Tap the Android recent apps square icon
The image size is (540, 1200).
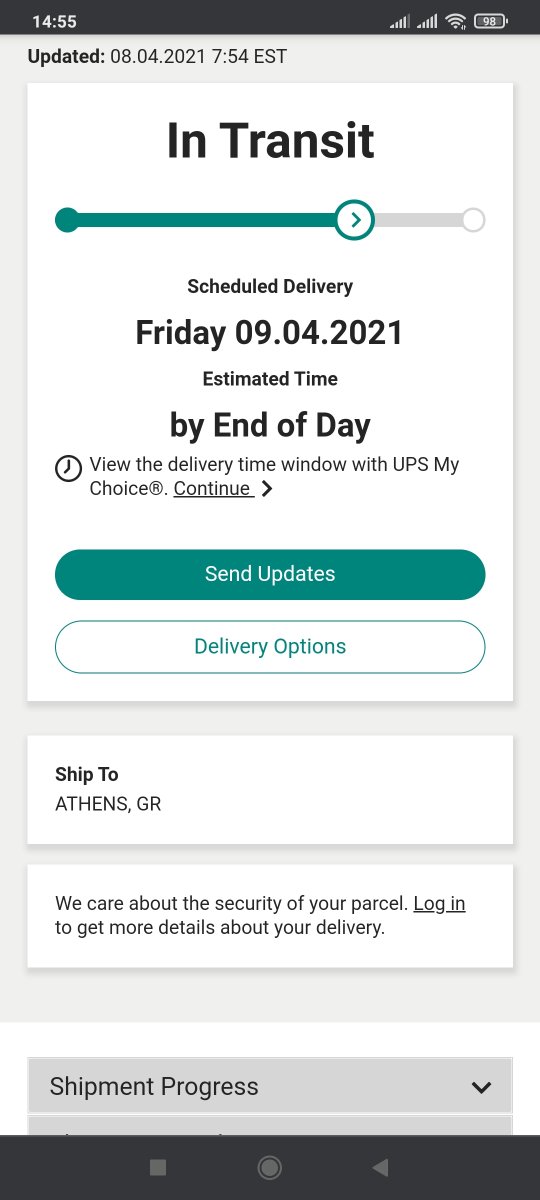click(x=157, y=1167)
